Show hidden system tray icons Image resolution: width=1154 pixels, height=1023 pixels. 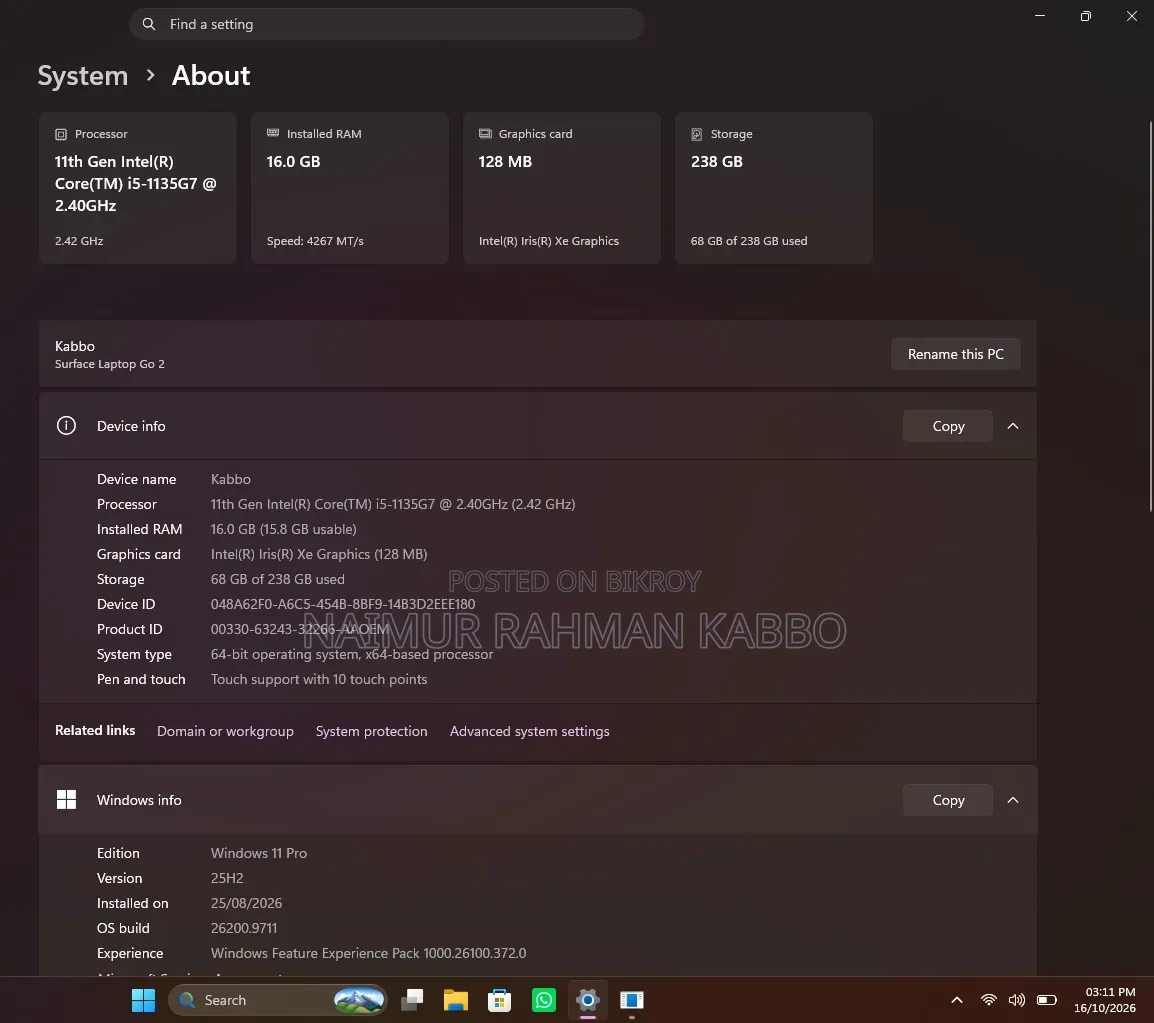tap(957, 999)
